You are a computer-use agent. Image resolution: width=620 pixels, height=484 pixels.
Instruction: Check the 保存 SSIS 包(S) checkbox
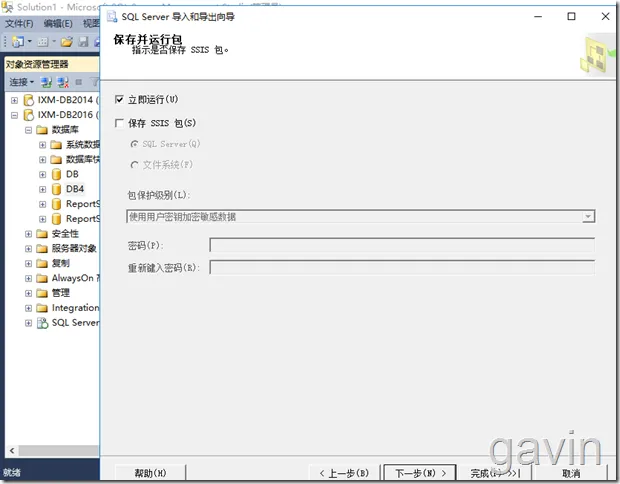pyautogui.click(x=119, y=123)
